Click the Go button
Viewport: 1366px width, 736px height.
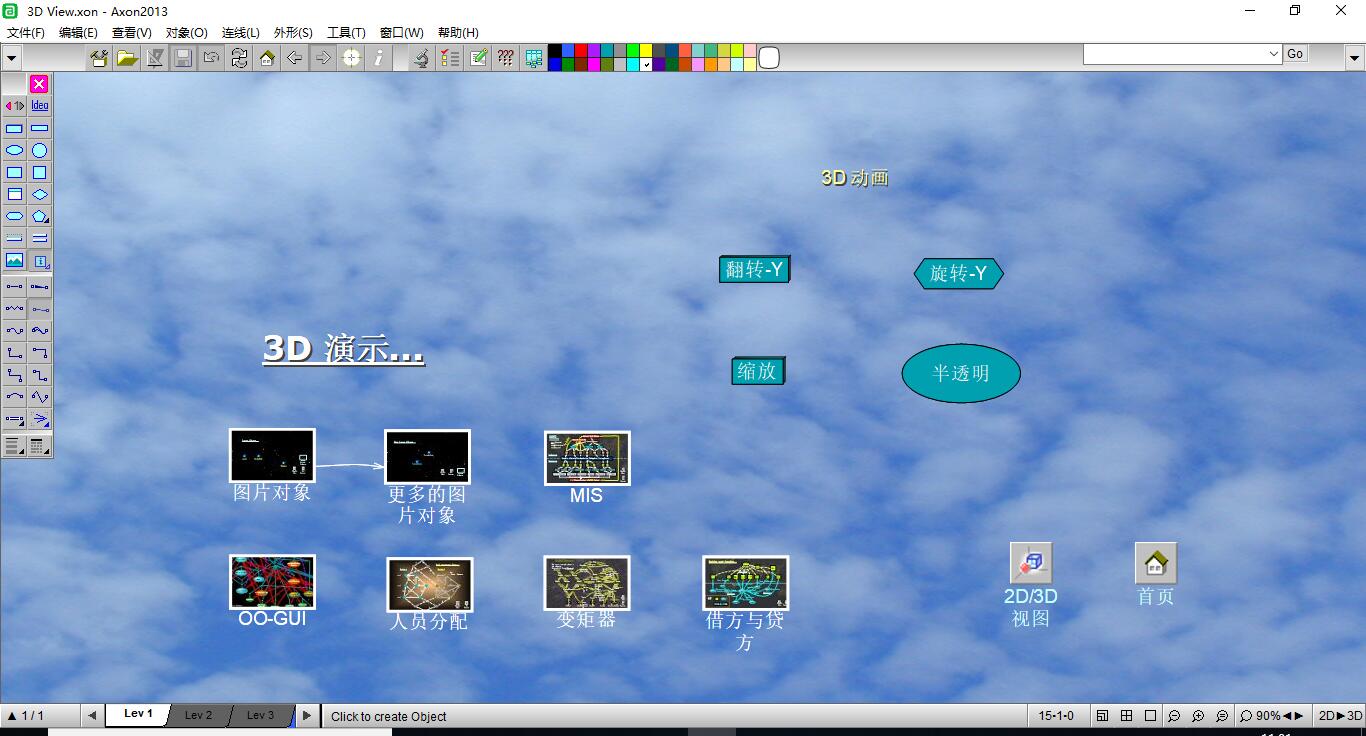(x=1295, y=54)
